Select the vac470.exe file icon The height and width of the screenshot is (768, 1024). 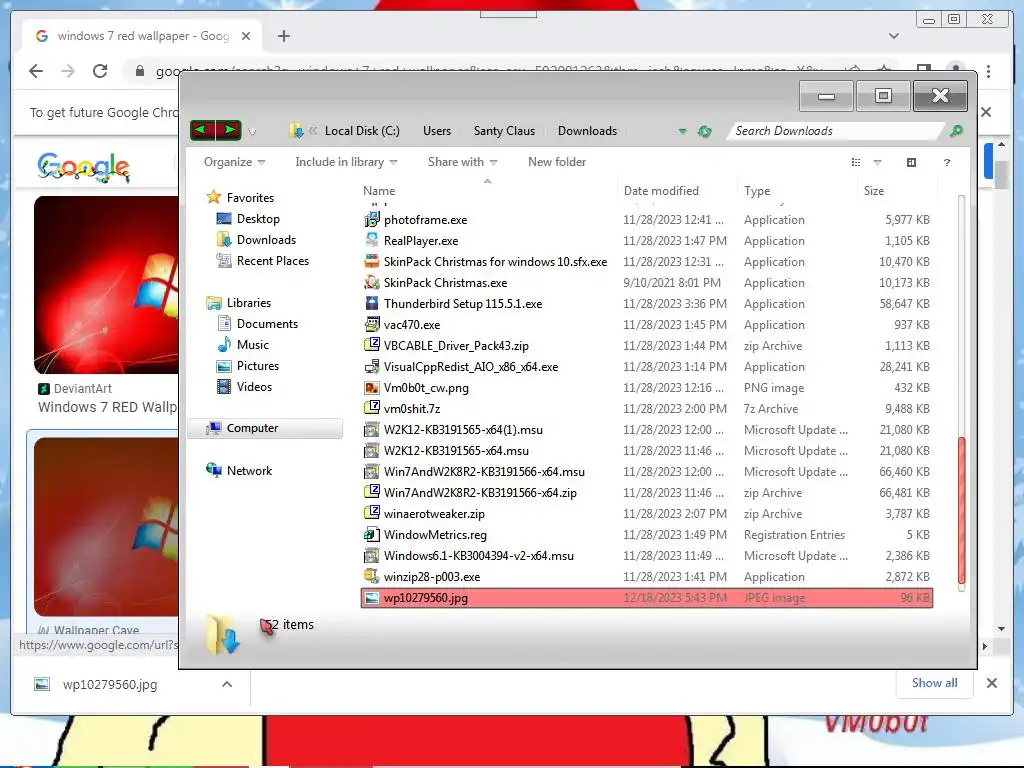pyautogui.click(x=372, y=324)
